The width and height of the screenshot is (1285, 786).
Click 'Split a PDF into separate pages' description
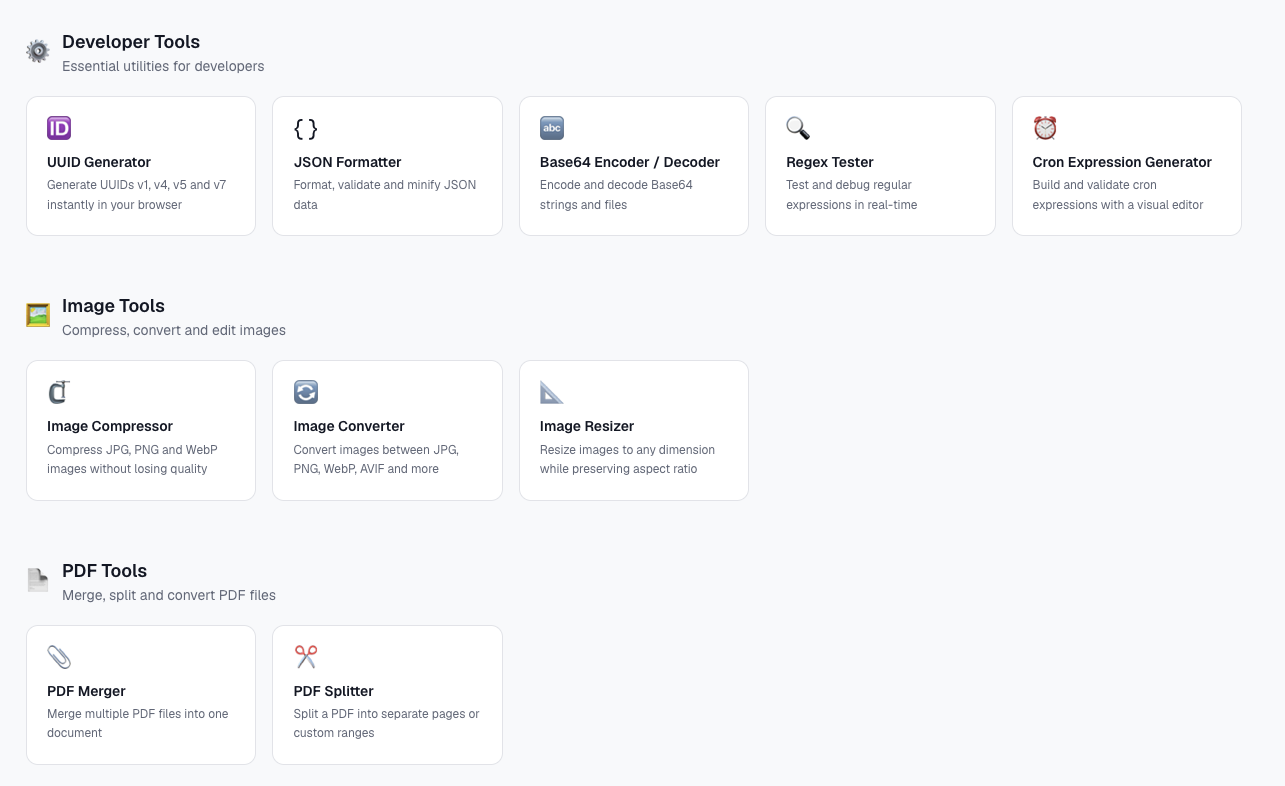[386, 723]
